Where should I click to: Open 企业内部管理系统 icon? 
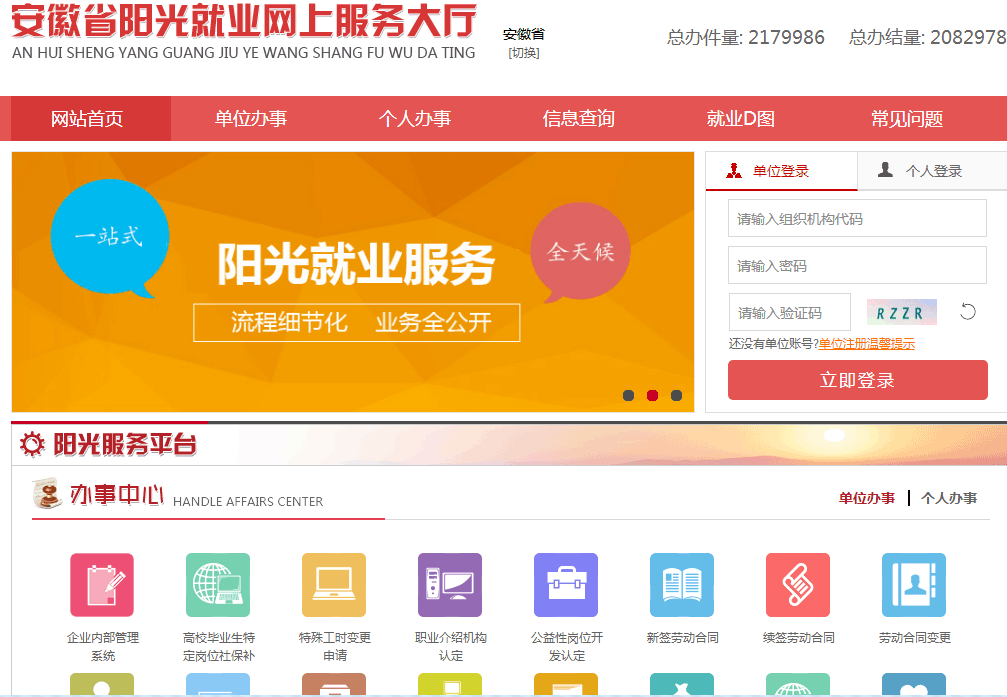101,585
